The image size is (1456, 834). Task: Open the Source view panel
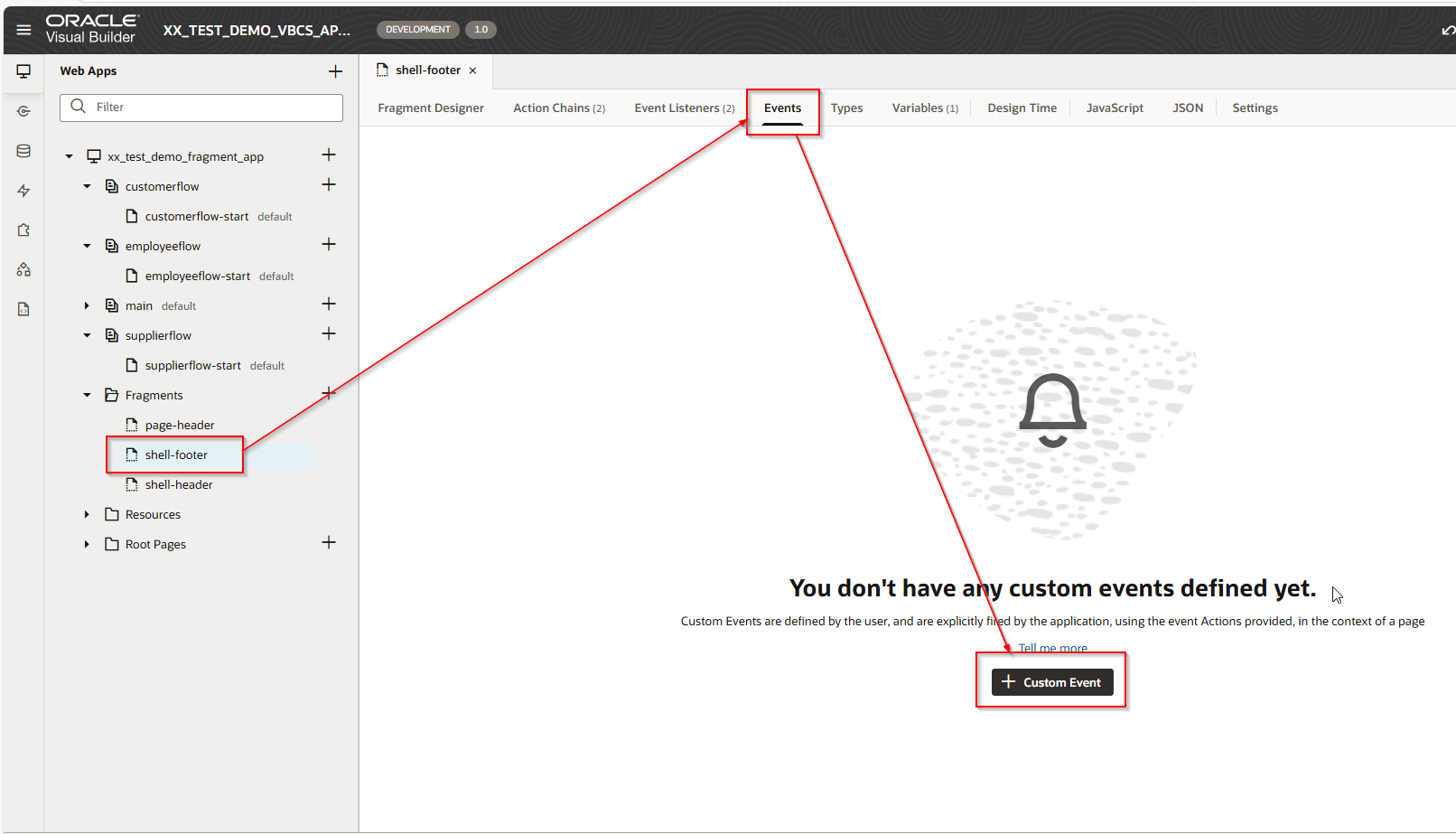pyautogui.click(x=23, y=308)
